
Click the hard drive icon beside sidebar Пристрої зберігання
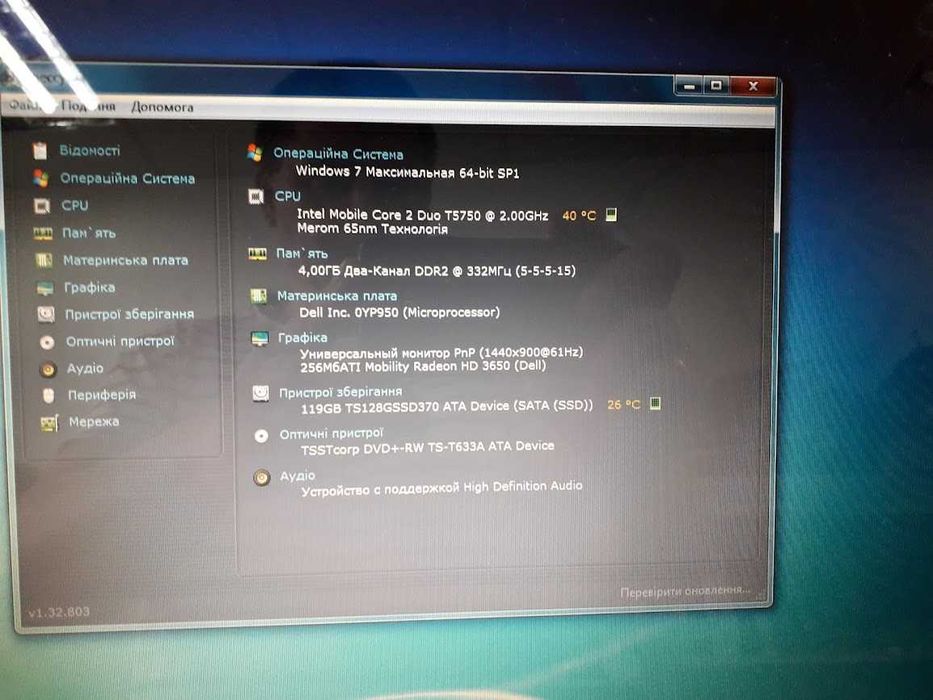[46, 314]
